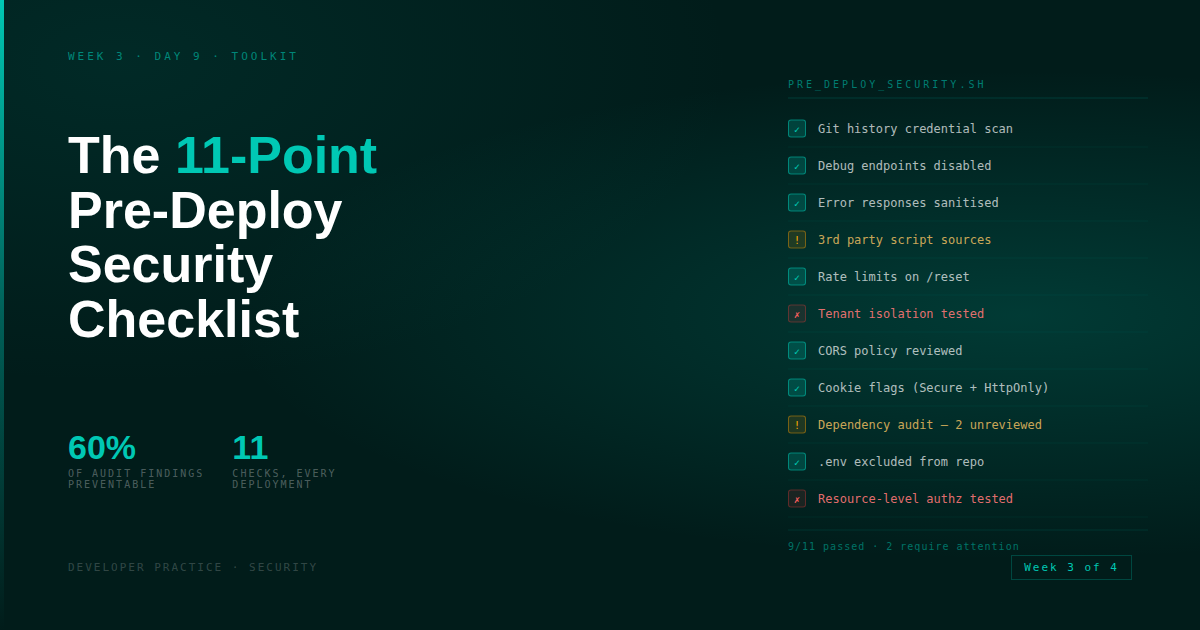The image size is (1200, 630).
Task: Click the 60% statistic value
Action: click(102, 447)
